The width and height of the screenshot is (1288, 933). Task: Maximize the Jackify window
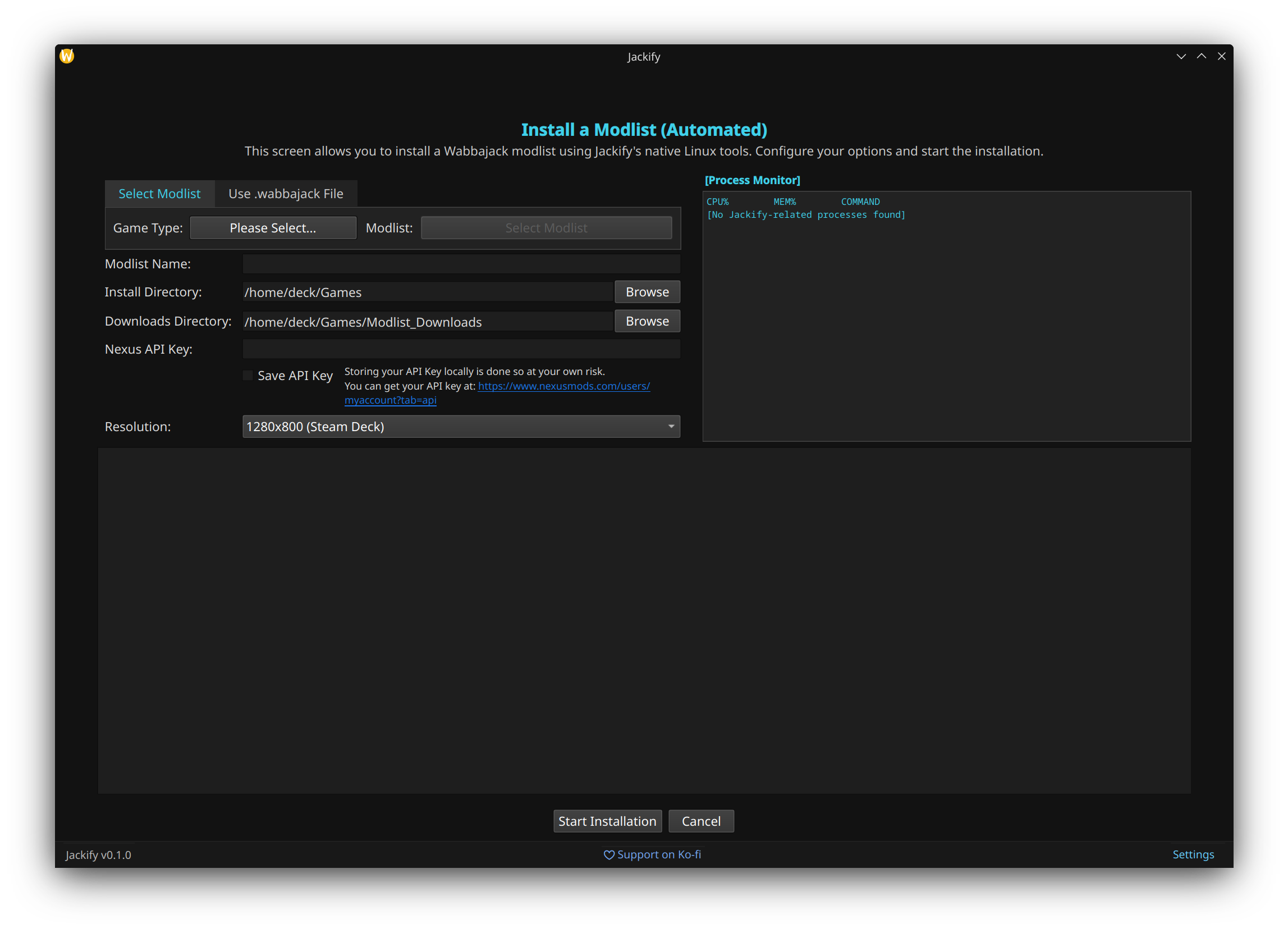1202,56
